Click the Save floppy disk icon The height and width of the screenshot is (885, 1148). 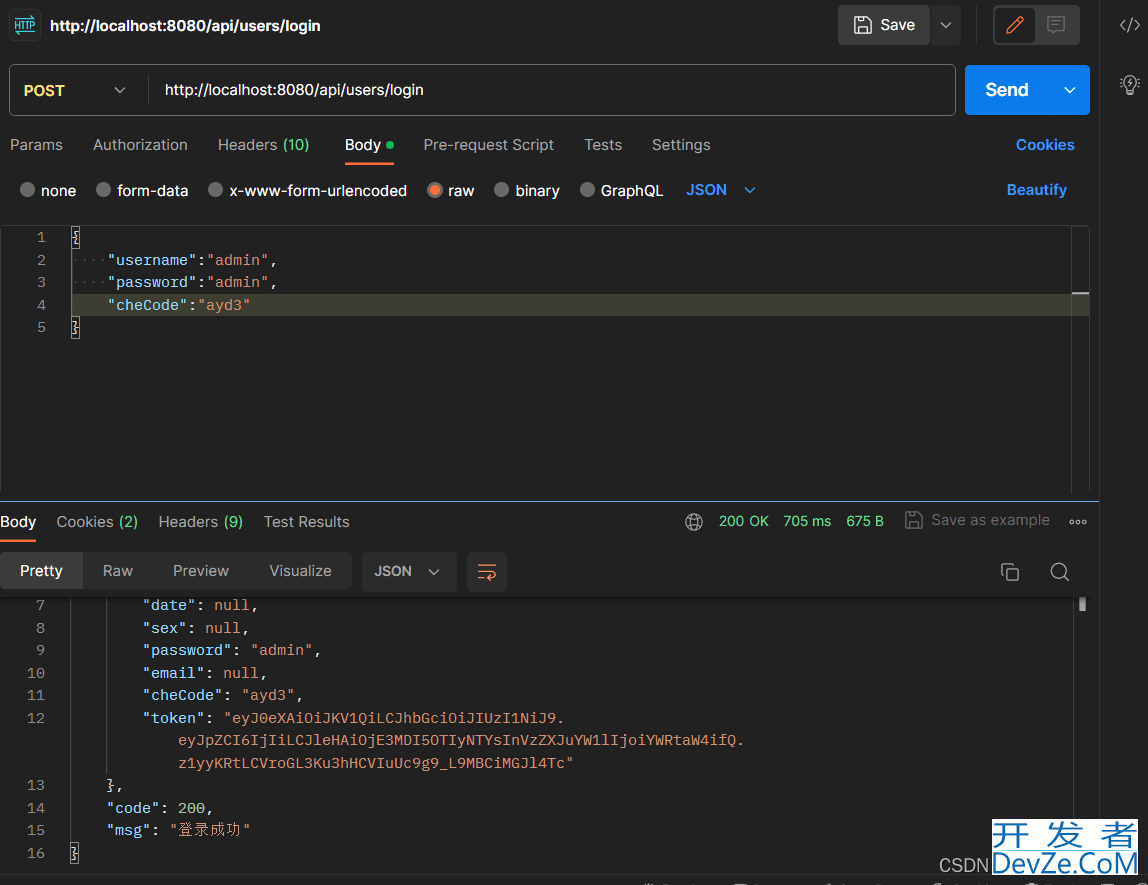pos(862,25)
